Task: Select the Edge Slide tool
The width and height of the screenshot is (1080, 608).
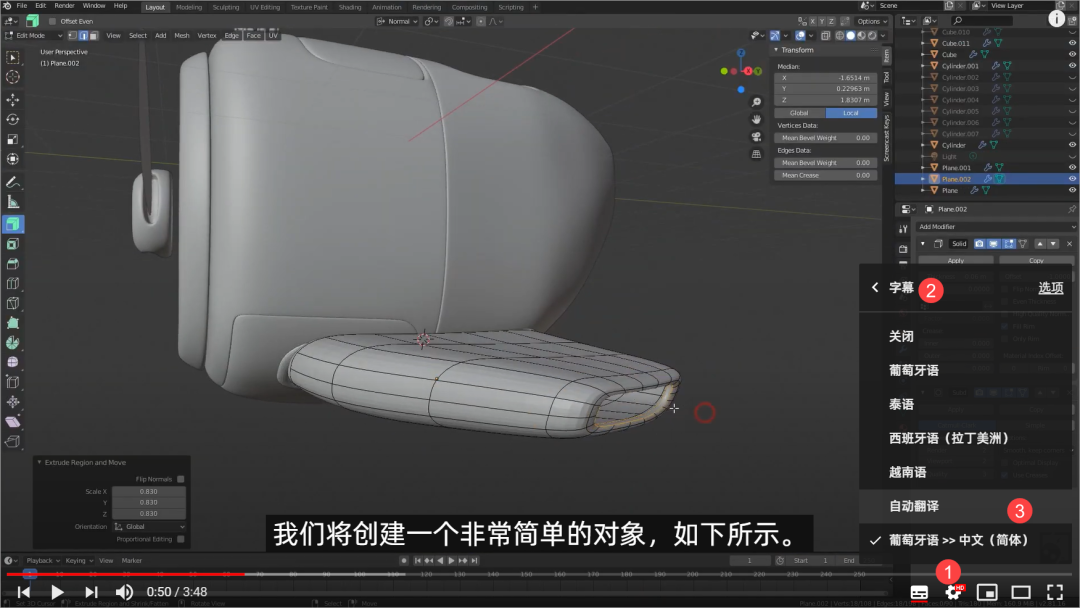Action: click(12, 382)
